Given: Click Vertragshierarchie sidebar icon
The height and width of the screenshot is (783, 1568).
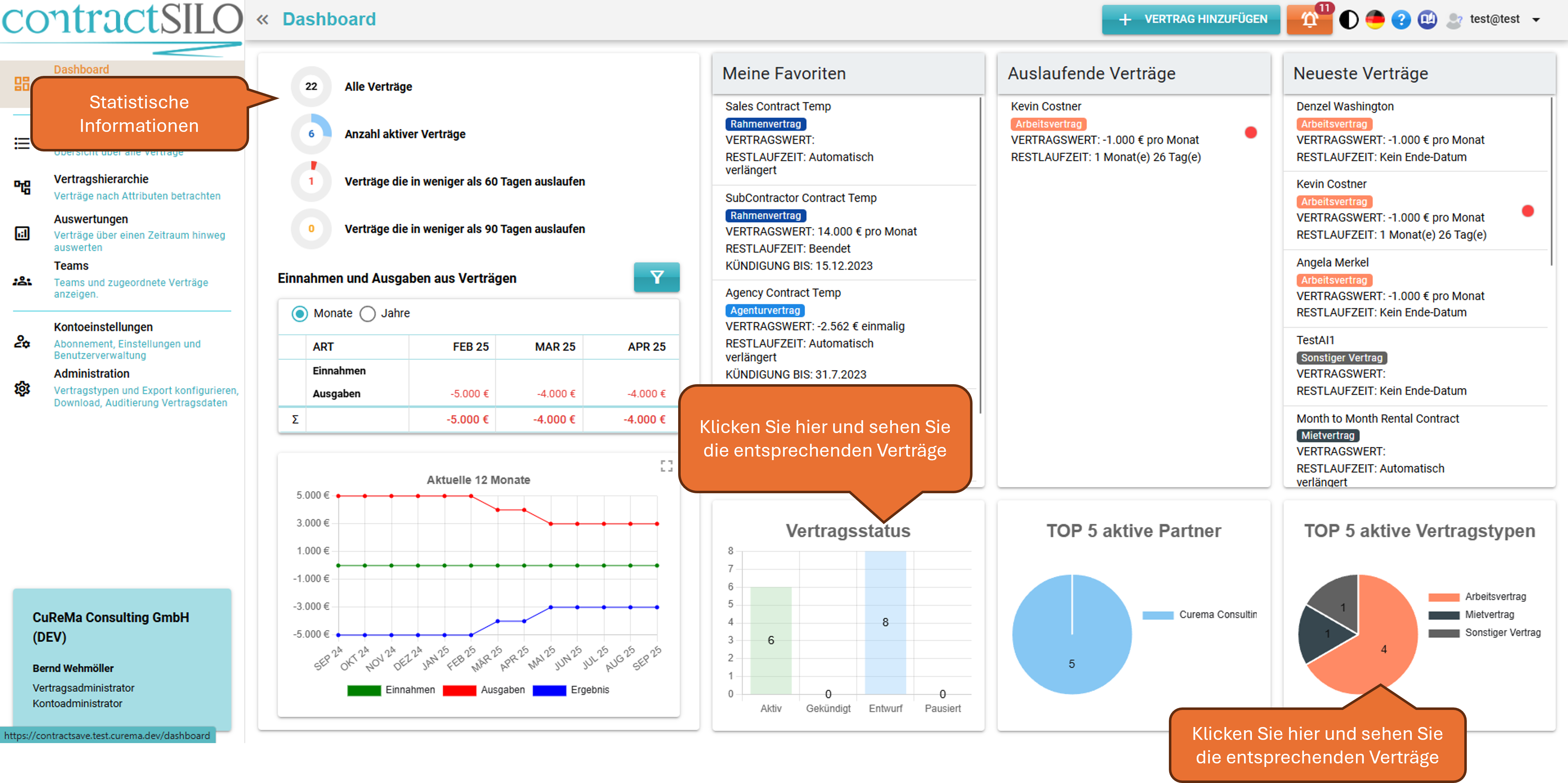Looking at the screenshot, I should pos(22,187).
